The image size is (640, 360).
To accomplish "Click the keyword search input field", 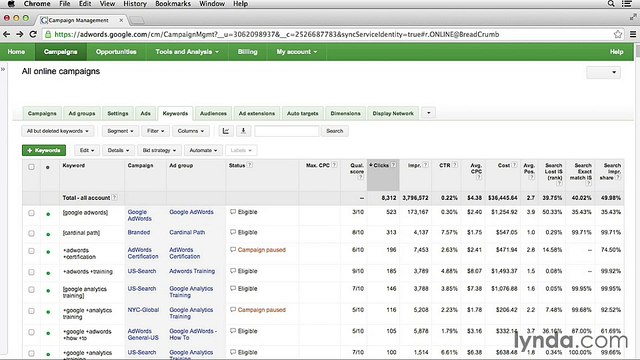I will tap(287, 131).
